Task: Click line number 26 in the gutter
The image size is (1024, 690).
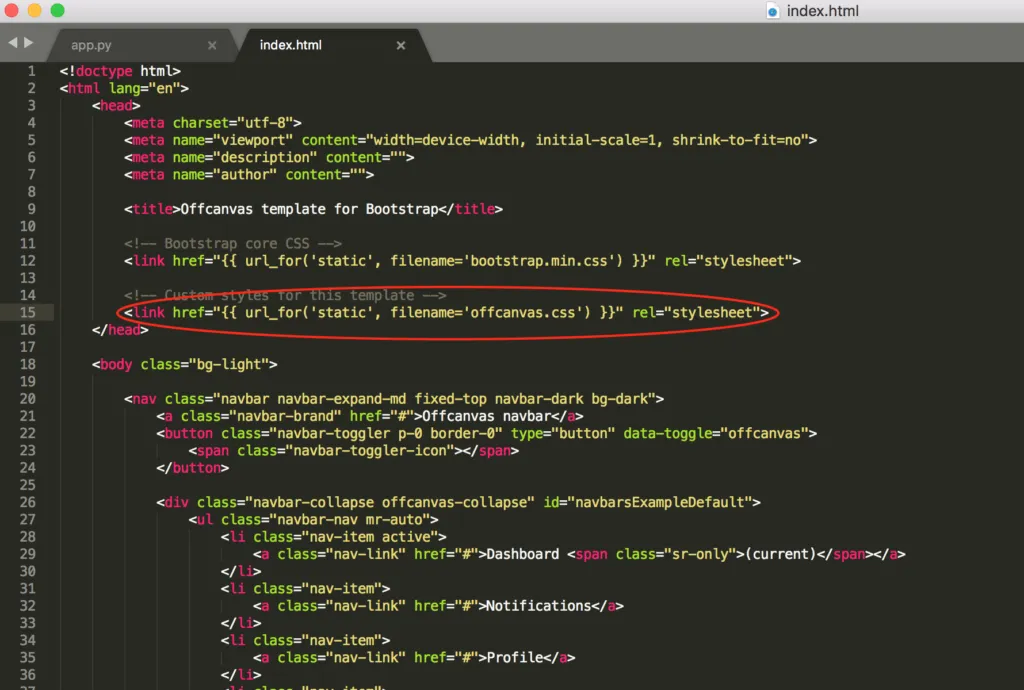Action: (27, 502)
